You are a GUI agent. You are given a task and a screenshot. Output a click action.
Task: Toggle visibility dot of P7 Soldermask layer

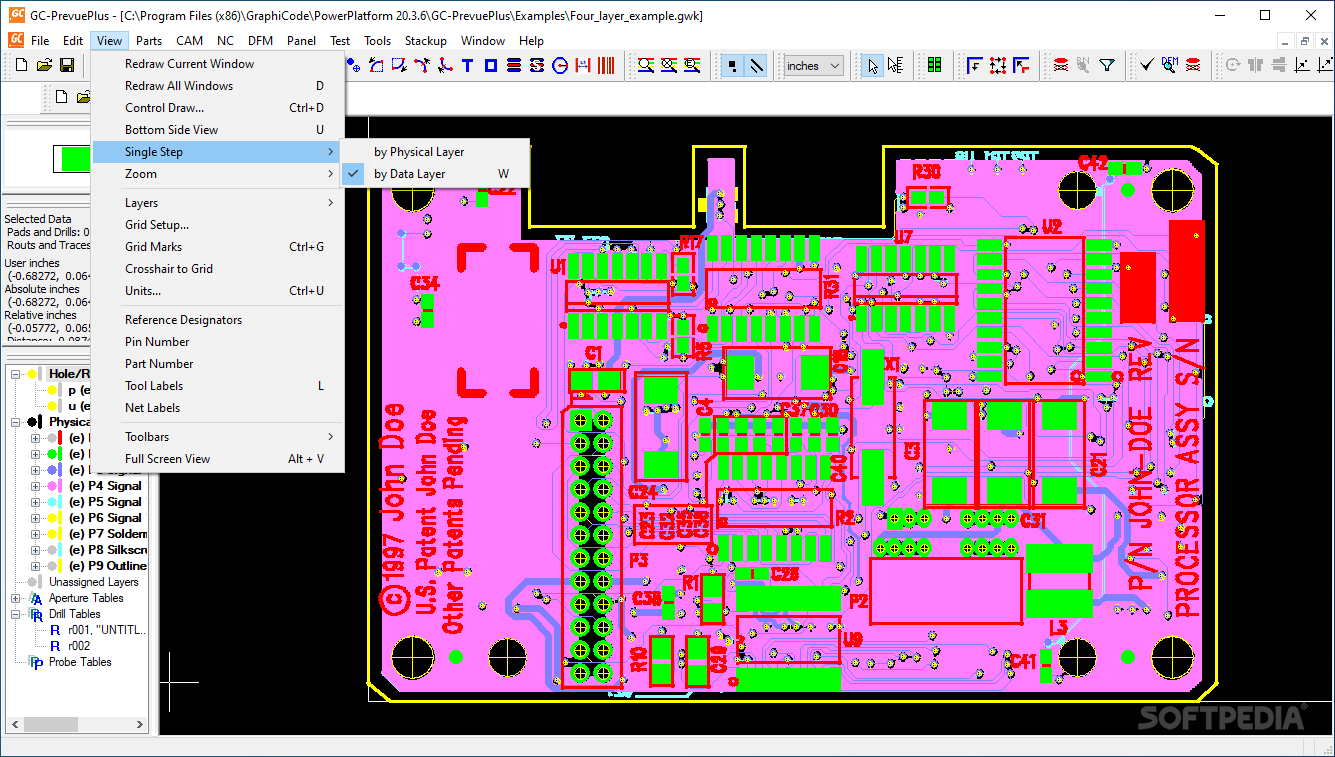[54, 534]
